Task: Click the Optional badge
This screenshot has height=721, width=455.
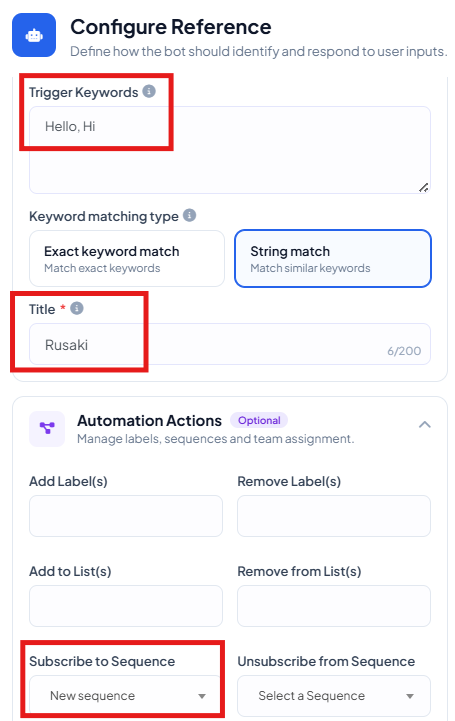Action: point(259,420)
